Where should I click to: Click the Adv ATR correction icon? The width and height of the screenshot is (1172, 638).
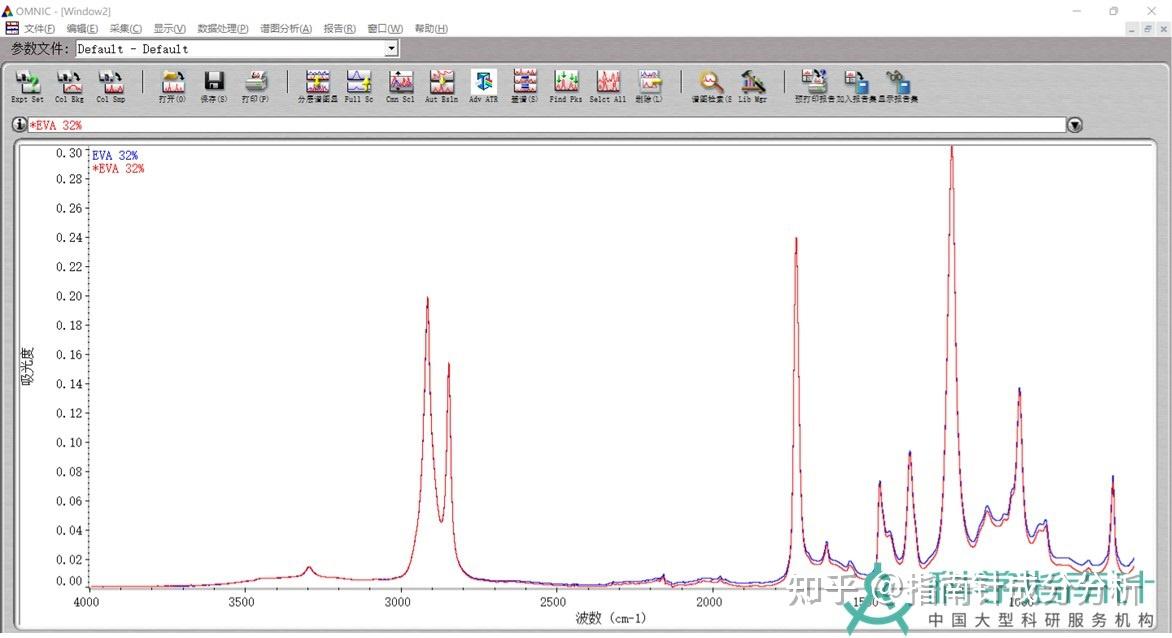pyautogui.click(x=484, y=87)
